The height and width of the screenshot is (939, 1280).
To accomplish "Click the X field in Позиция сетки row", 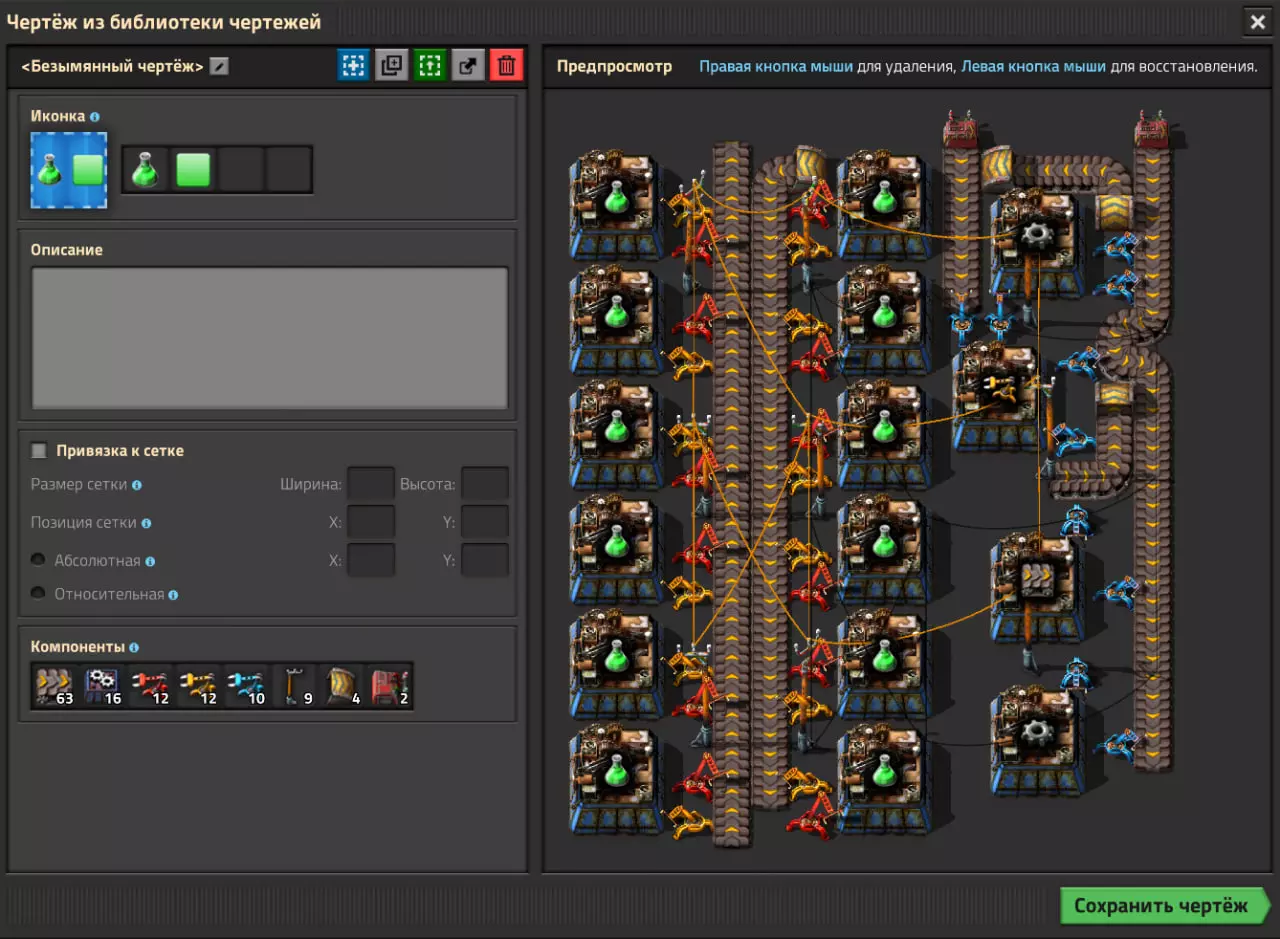I will coord(371,522).
